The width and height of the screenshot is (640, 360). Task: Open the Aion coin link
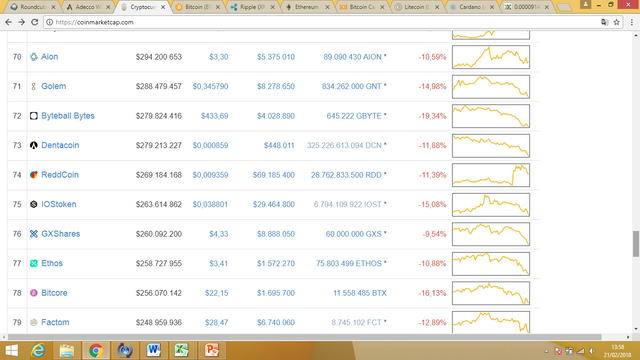click(x=50, y=57)
